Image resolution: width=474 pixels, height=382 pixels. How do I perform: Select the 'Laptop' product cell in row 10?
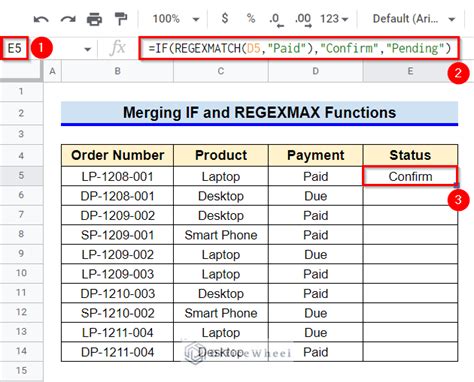221,274
